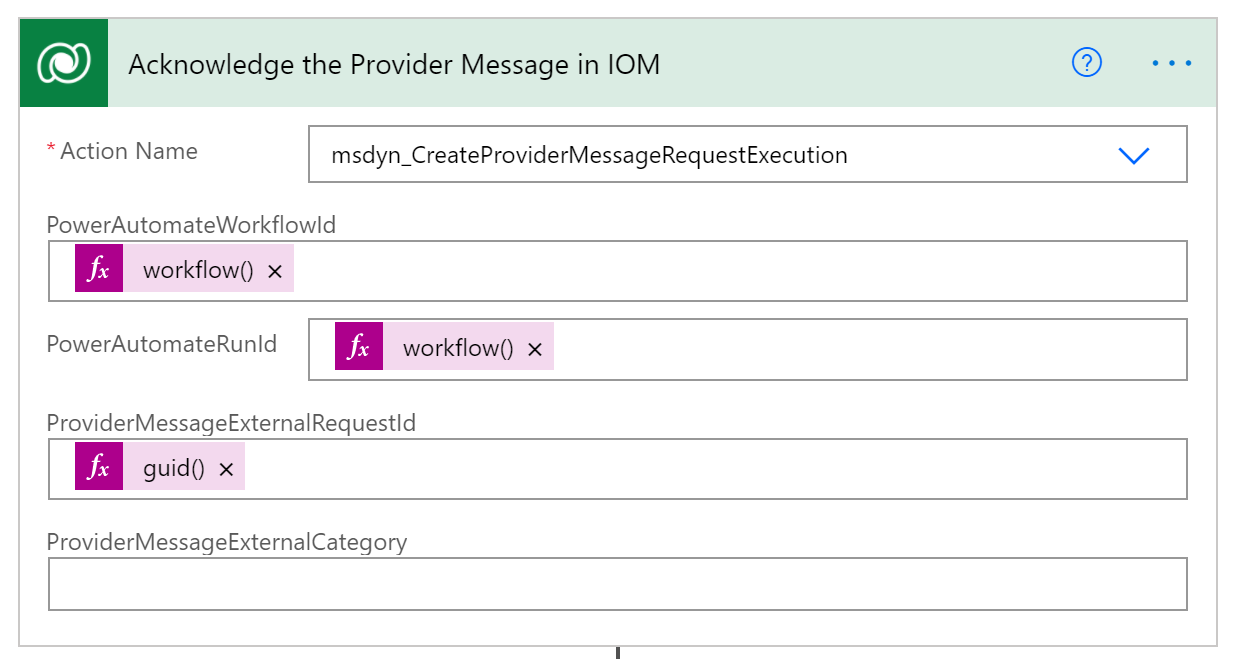Viewport: 1238px width, 659px height.
Task: Click the fx icon on the guid() token
Action: 98,466
